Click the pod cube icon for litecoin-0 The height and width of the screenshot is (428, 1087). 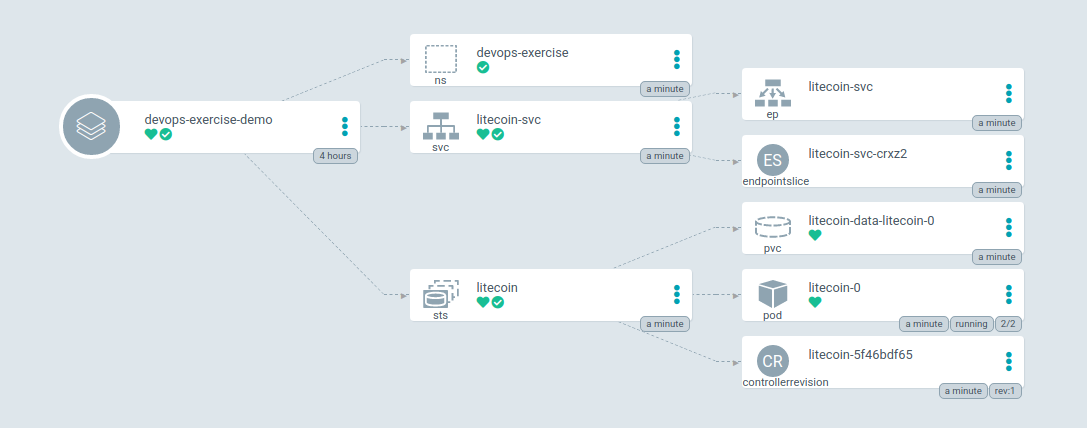[772, 294]
